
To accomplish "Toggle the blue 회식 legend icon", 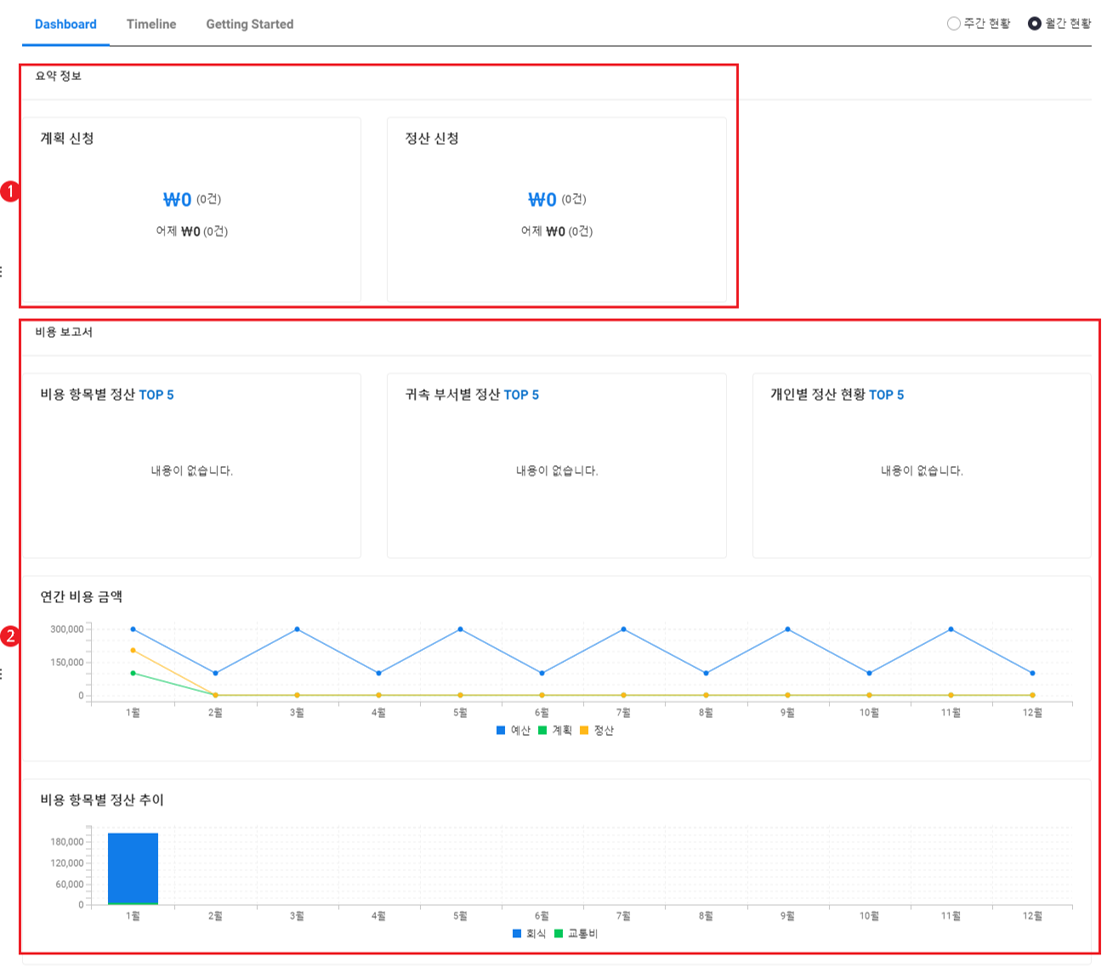I will point(517,933).
